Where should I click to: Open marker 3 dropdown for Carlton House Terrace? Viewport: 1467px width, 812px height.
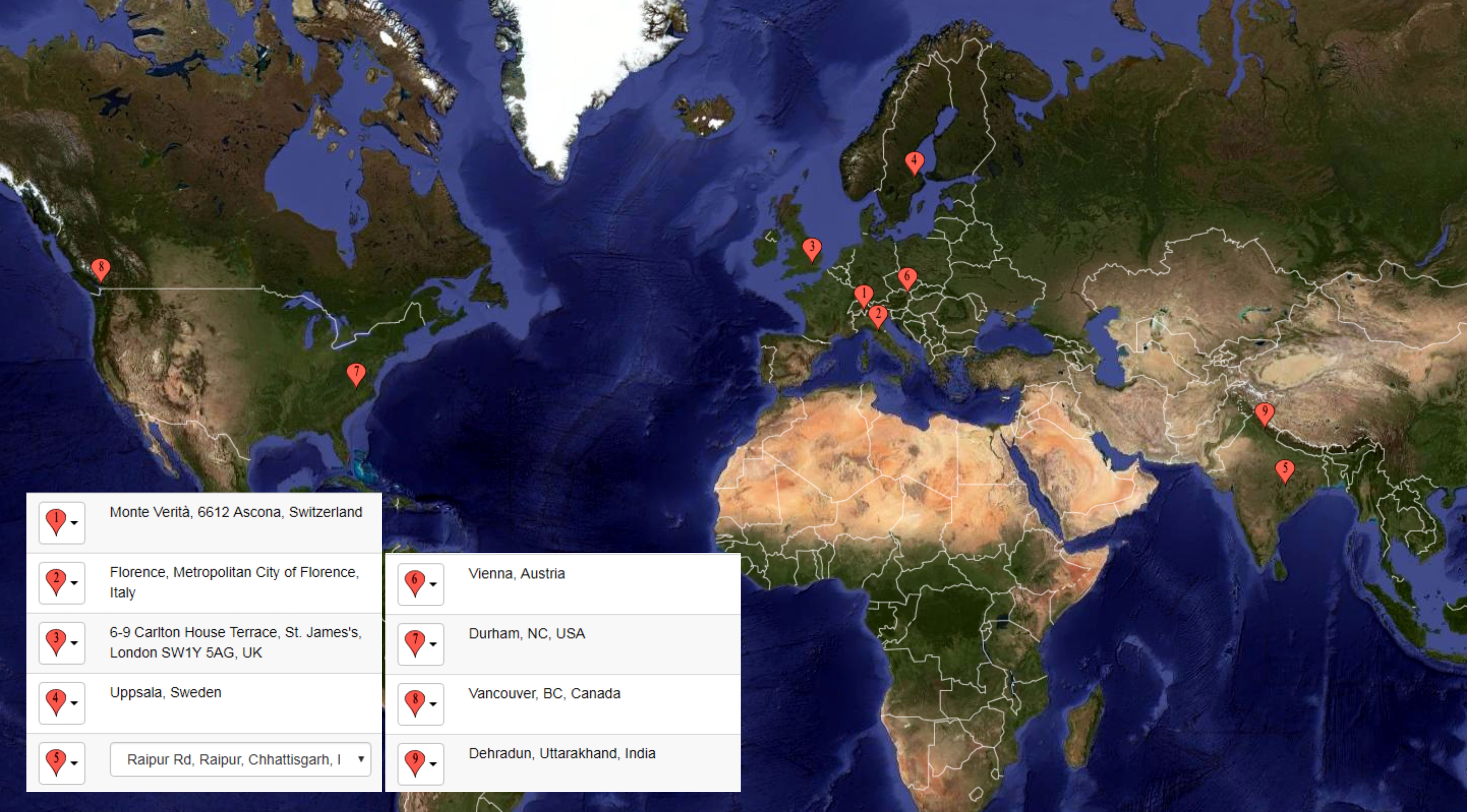pyautogui.click(x=62, y=643)
